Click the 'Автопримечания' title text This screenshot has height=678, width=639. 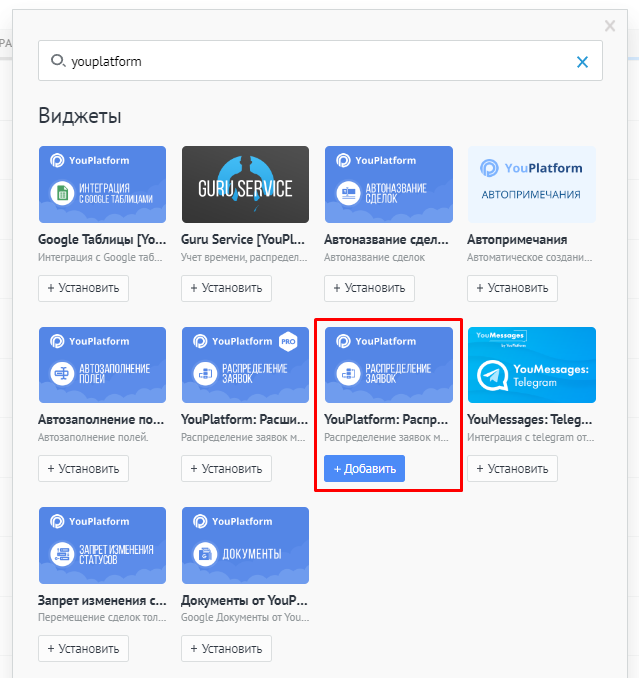coord(517,240)
